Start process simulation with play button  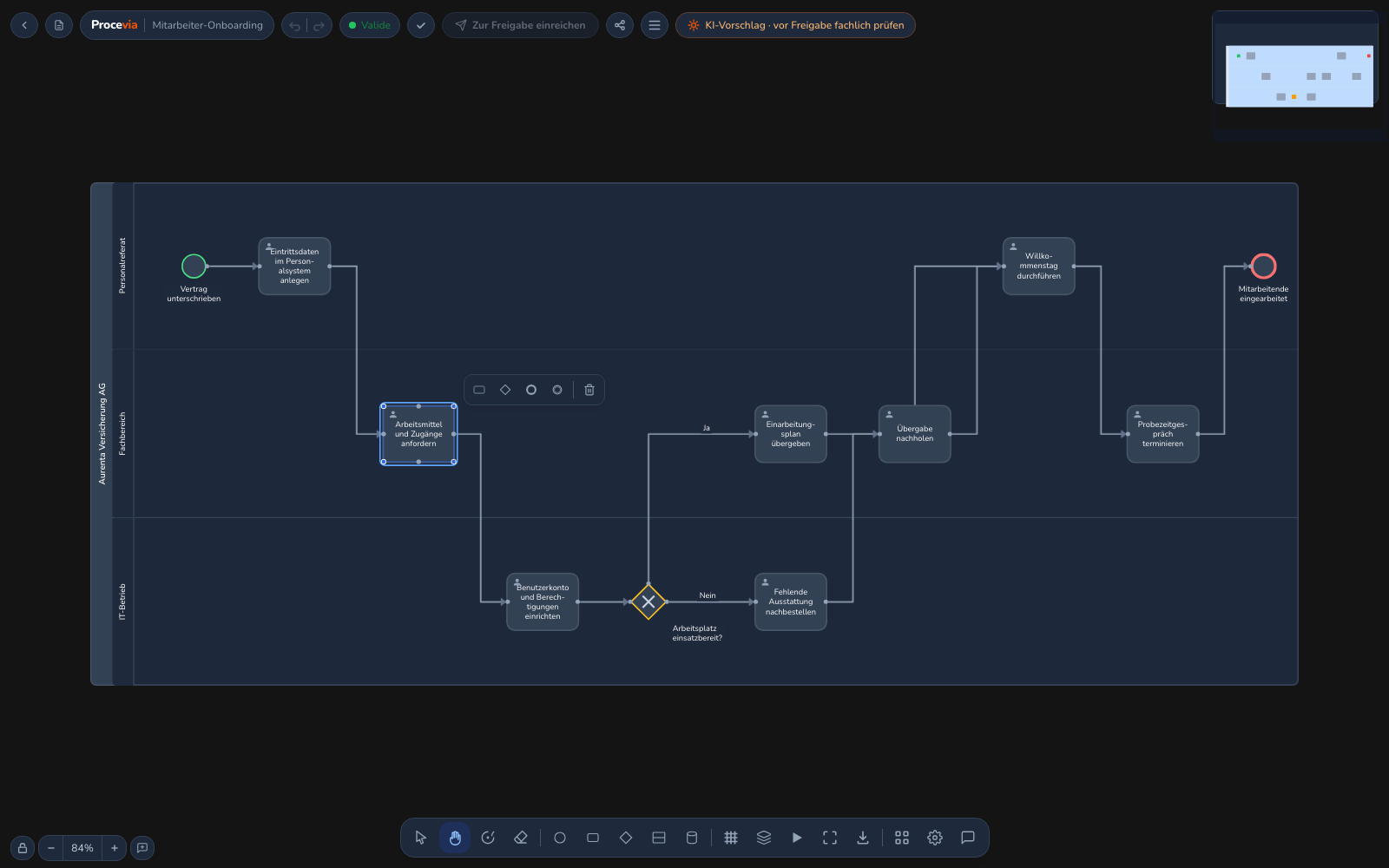tap(797, 838)
